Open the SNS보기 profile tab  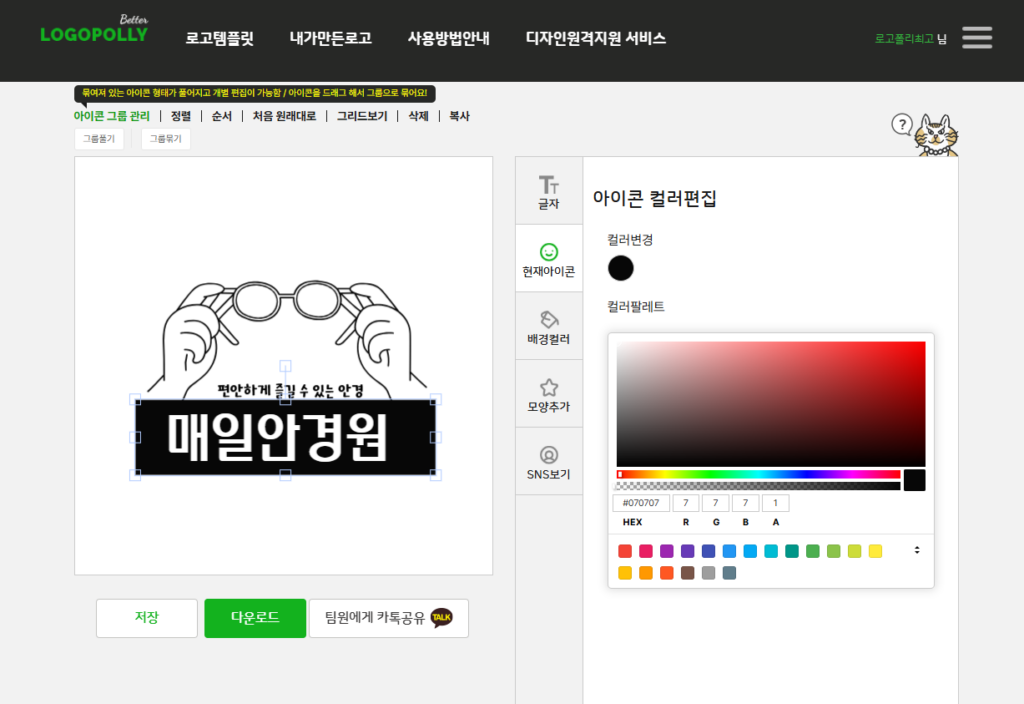click(x=549, y=462)
